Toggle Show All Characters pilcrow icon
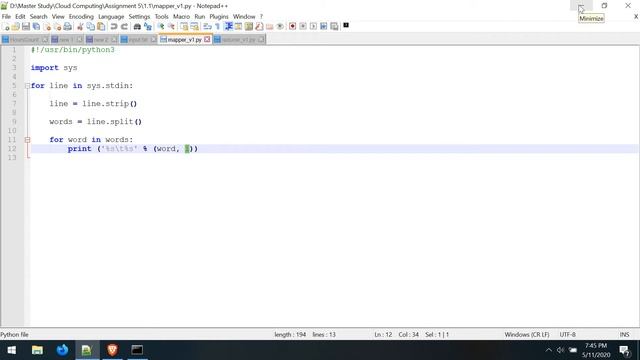Image resolution: width=640 pixels, height=360 pixels. 218,27
